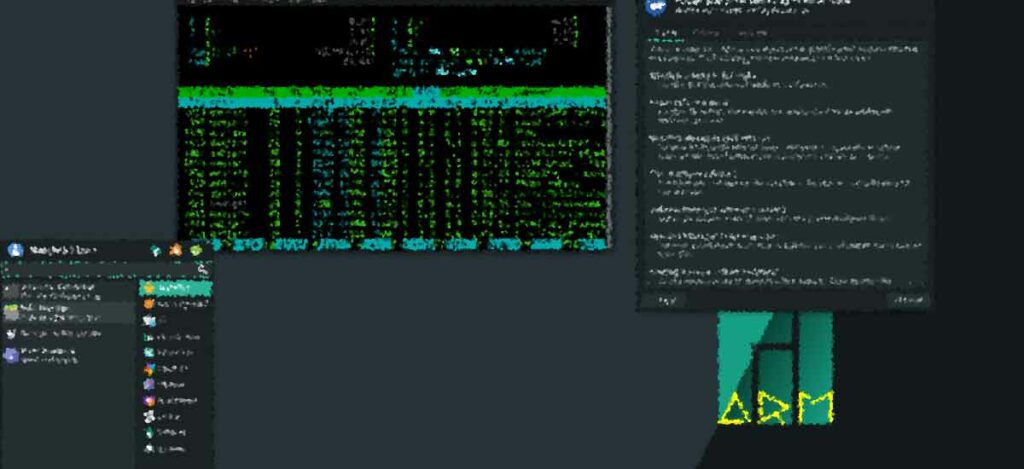Open launcher category with pink-orange round icon
Viewport: 1024px width, 469px height.
(x=175, y=400)
